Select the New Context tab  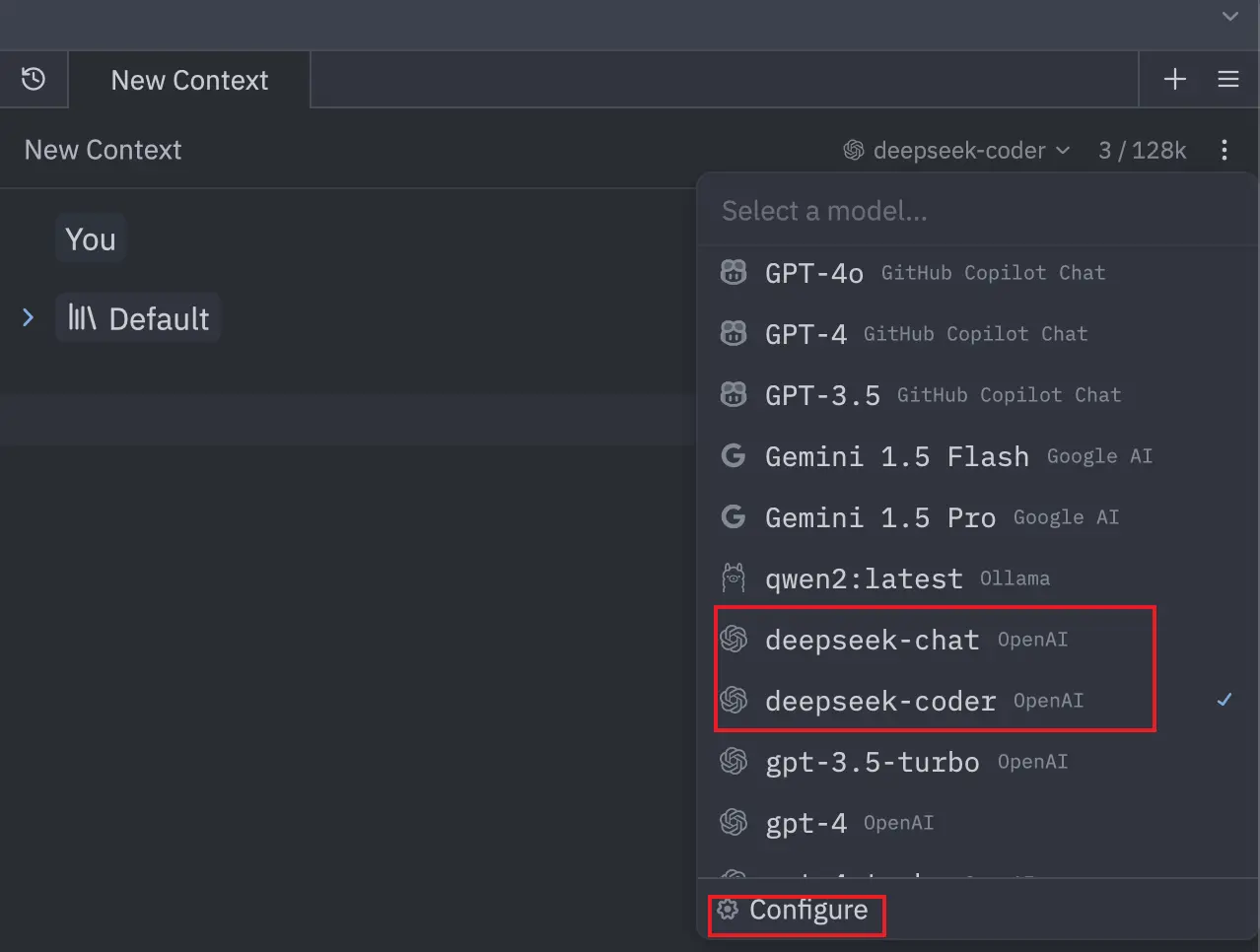coord(189,81)
